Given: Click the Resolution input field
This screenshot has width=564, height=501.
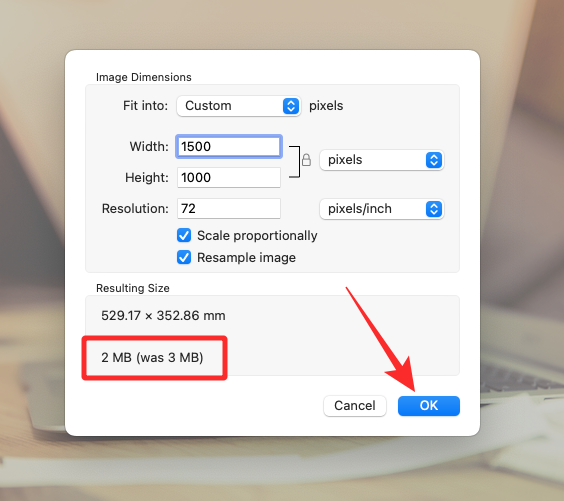Looking at the screenshot, I should tap(229, 209).
